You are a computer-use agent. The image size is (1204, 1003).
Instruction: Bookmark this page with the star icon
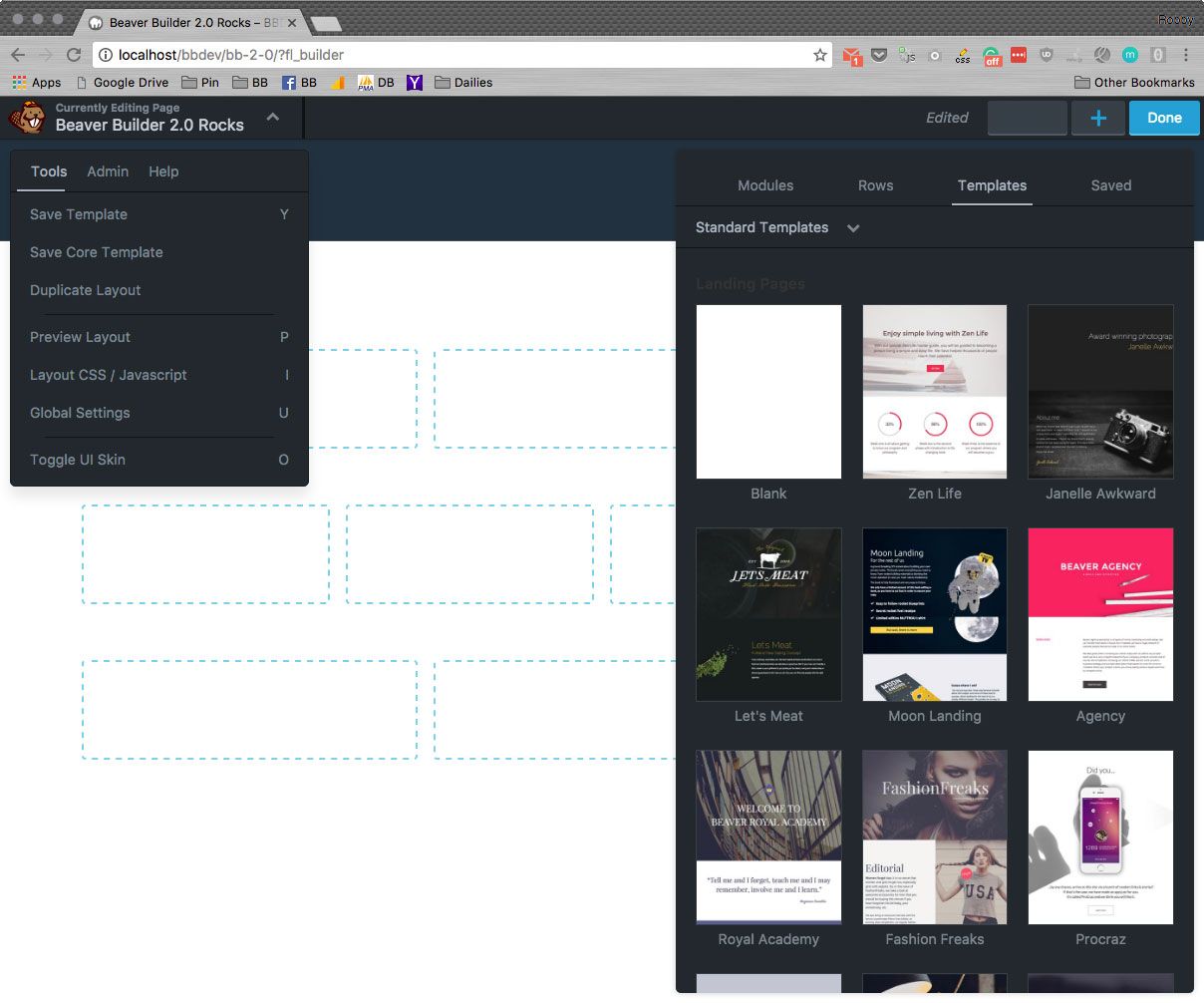[819, 55]
